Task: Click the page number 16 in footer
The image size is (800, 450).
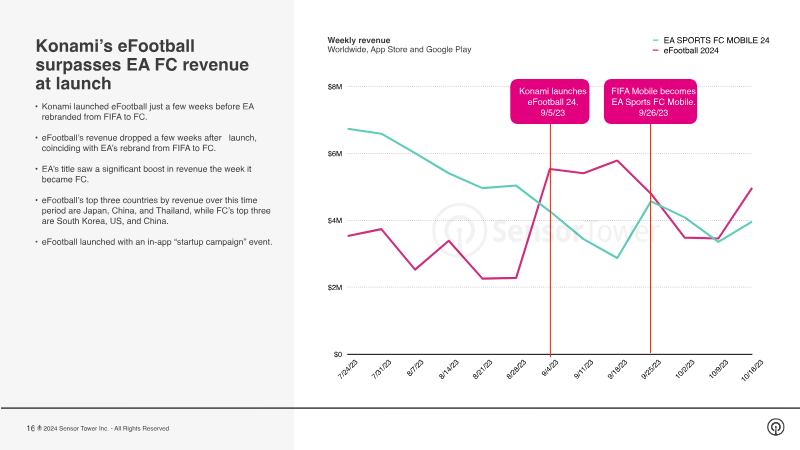Action: pyautogui.click(x=30, y=428)
